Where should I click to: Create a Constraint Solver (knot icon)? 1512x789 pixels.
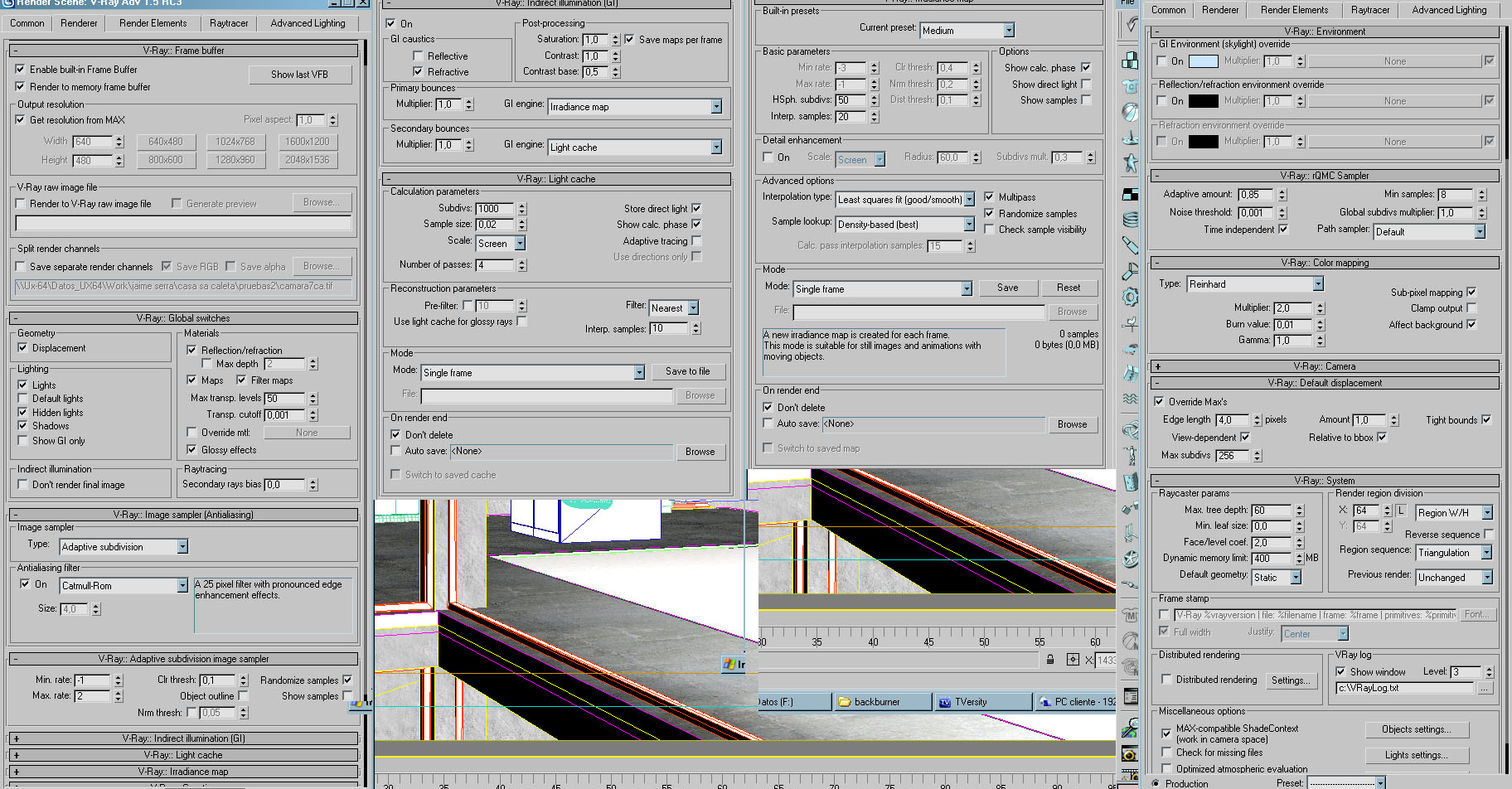pos(1130,429)
